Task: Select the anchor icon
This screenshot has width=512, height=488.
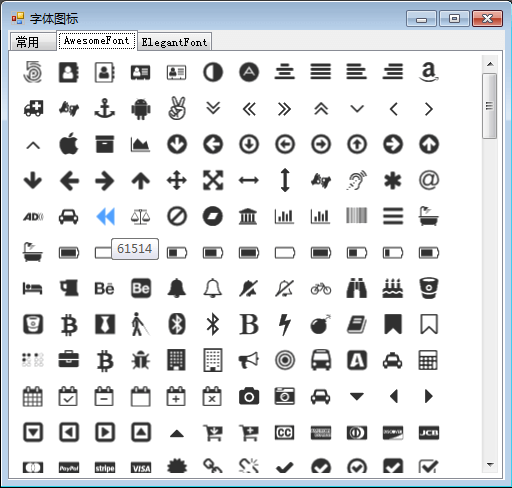Action: [105, 108]
